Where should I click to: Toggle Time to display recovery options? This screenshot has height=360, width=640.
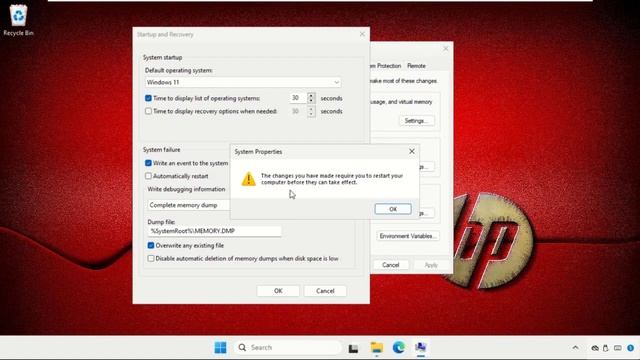(148, 111)
